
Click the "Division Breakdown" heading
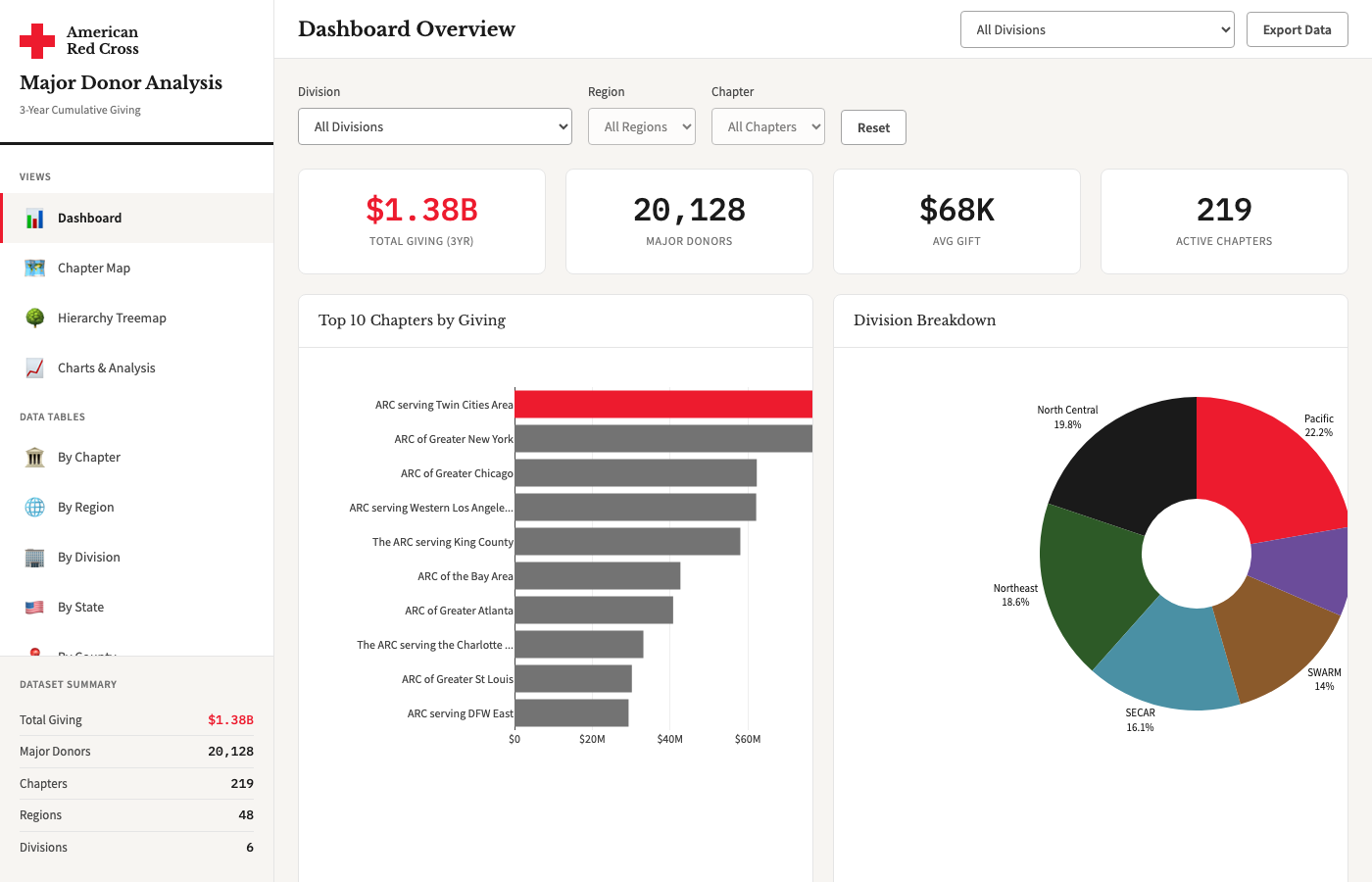pos(924,320)
